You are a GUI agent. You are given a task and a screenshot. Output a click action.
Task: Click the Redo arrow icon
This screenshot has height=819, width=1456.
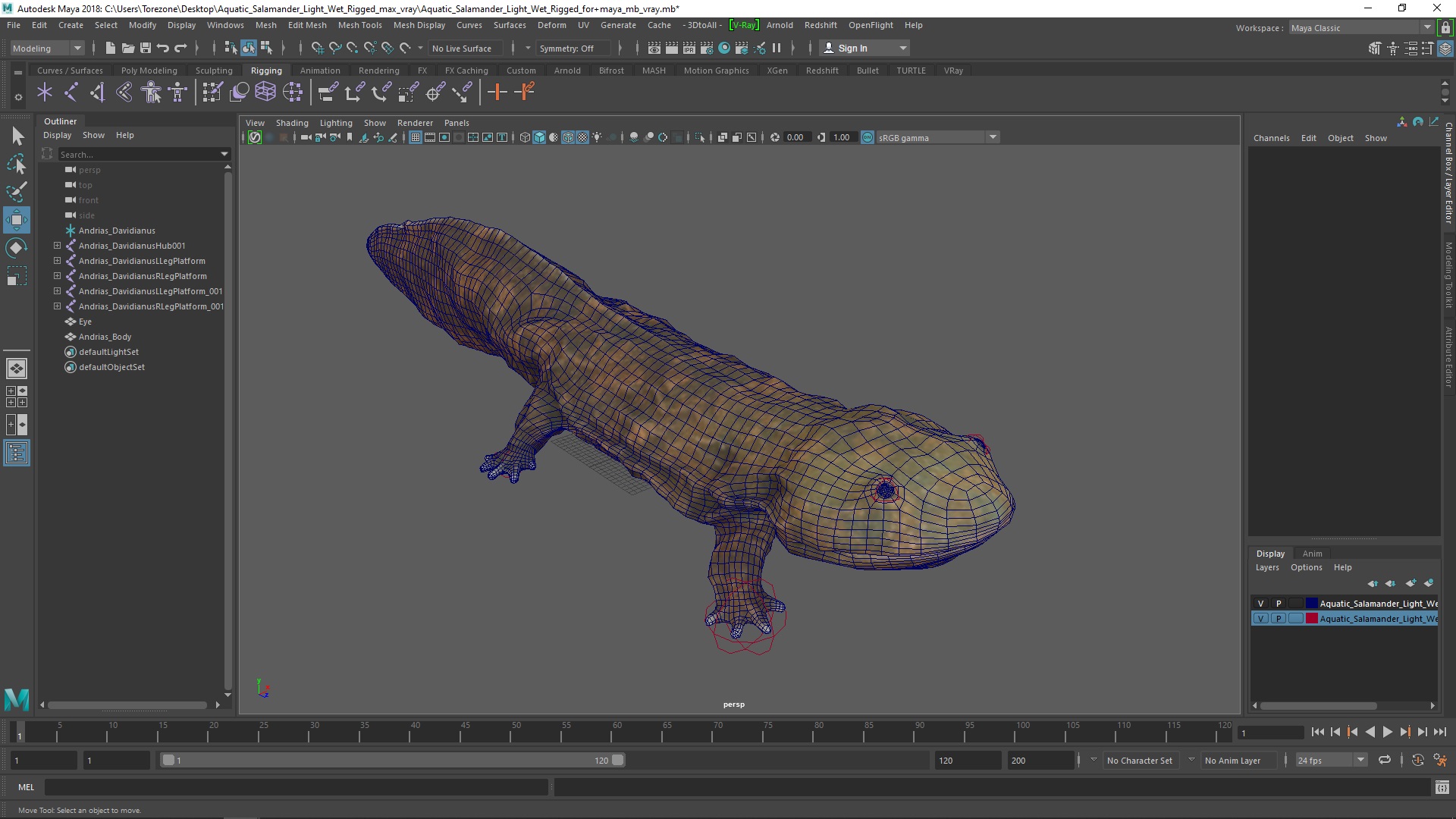click(x=180, y=48)
